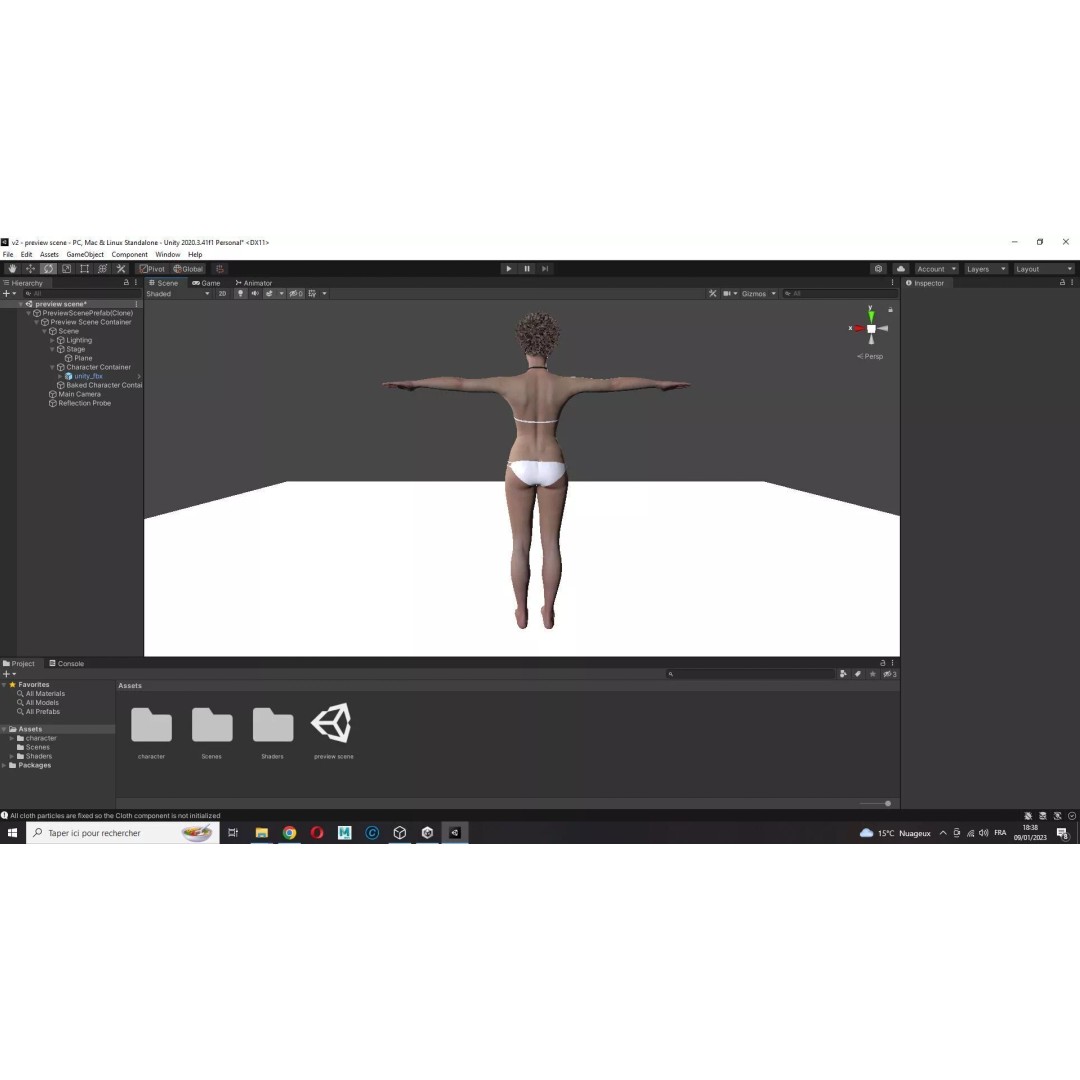Toggle Global handle rotation
This screenshot has height=1080, width=1080.
pos(188,269)
